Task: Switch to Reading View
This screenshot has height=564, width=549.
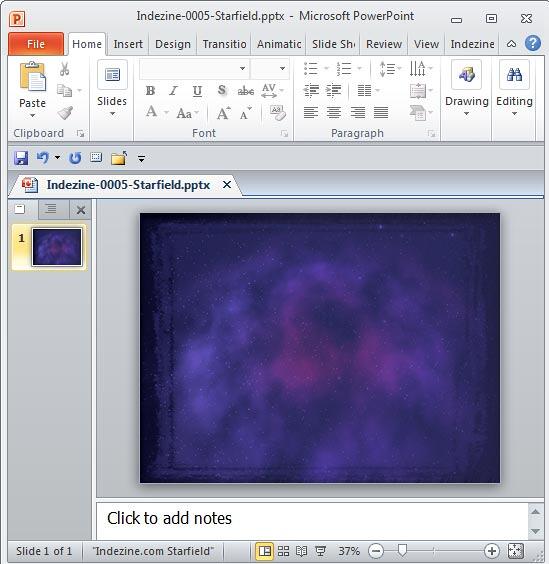Action: [301, 551]
